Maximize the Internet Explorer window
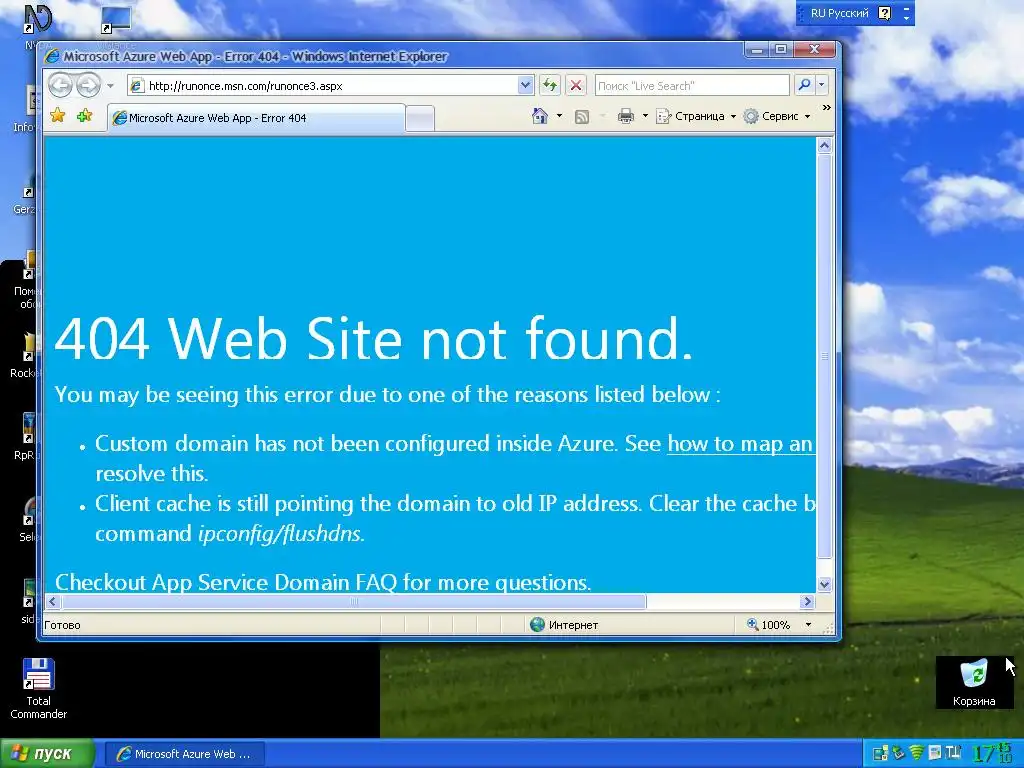 [x=780, y=50]
